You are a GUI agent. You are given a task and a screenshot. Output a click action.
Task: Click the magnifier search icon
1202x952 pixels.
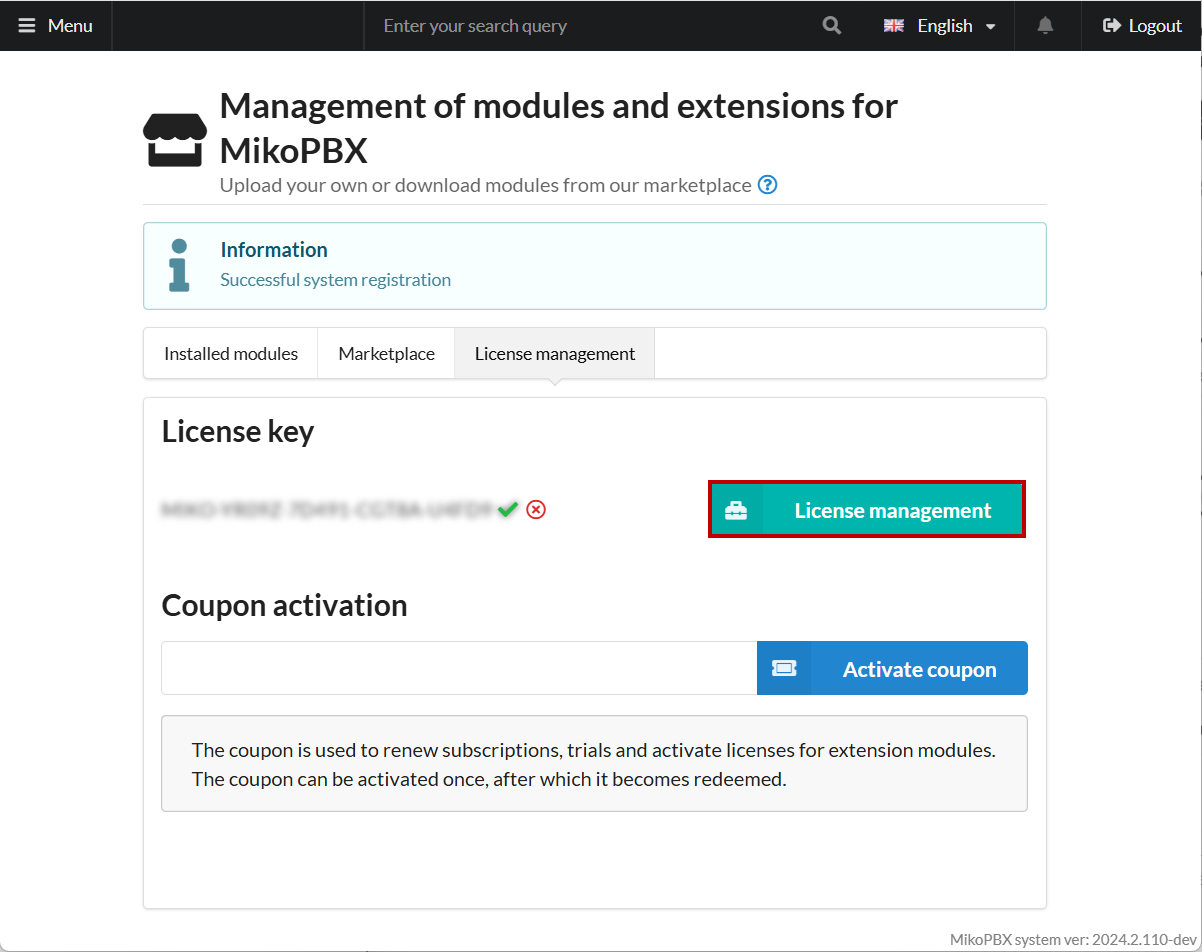831,26
